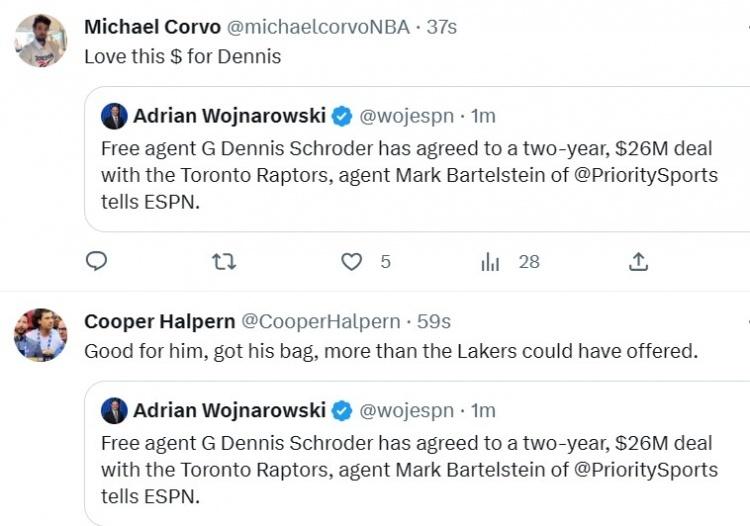The image size is (750, 526).
Task: Click Adrian Wojnarowski name in first quoted tweet
Action: pos(229,117)
